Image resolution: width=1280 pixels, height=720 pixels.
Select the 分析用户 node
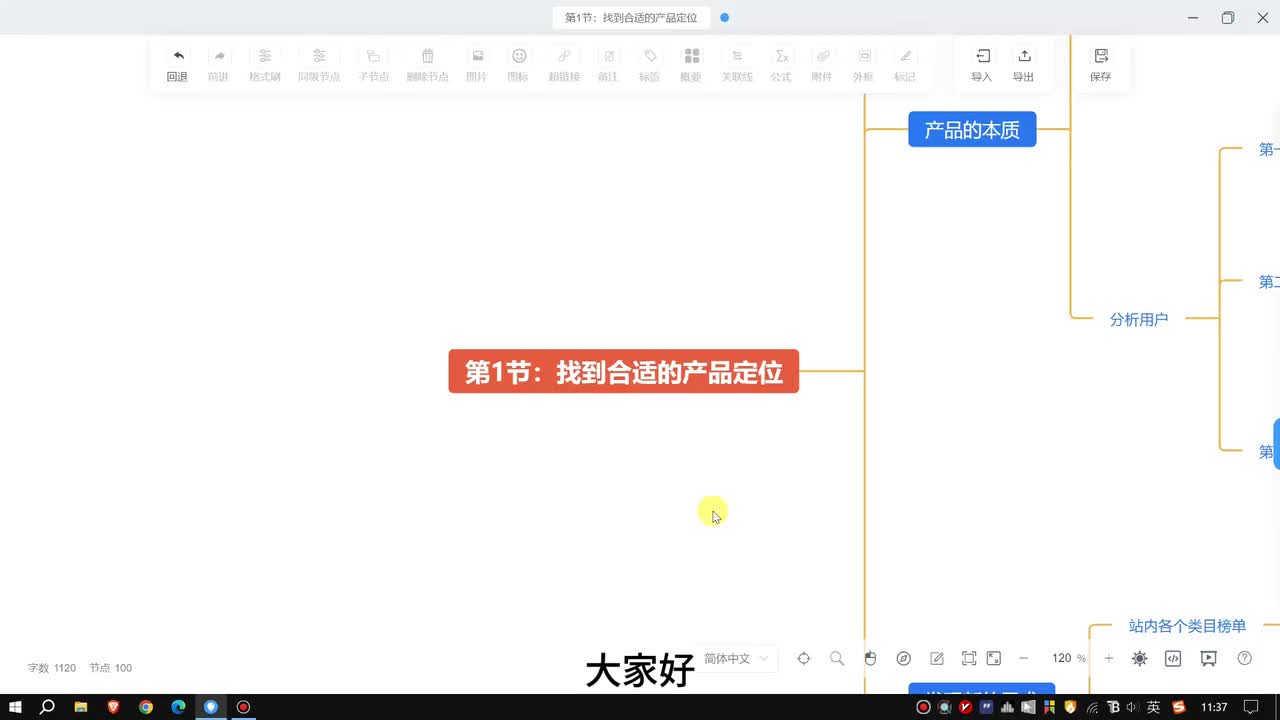point(1139,319)
